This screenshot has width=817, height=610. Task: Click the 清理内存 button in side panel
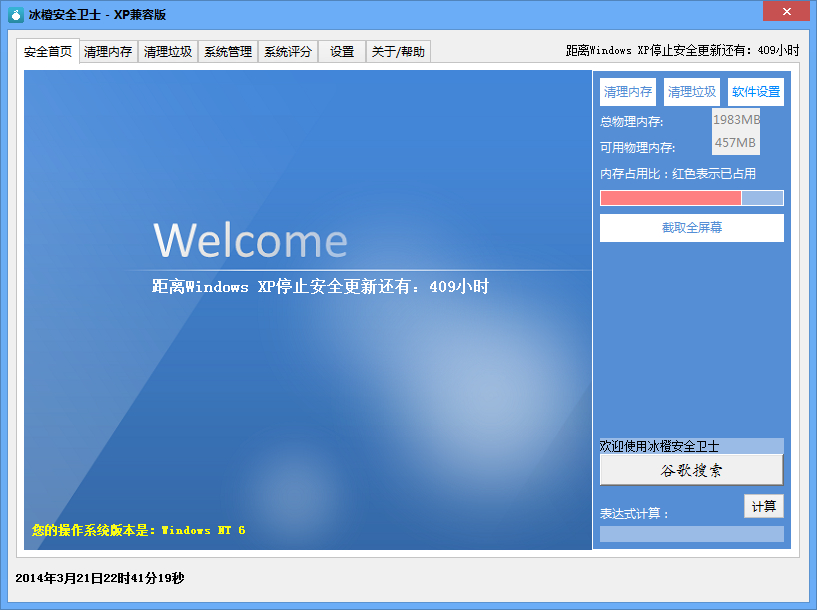(628, 92)
